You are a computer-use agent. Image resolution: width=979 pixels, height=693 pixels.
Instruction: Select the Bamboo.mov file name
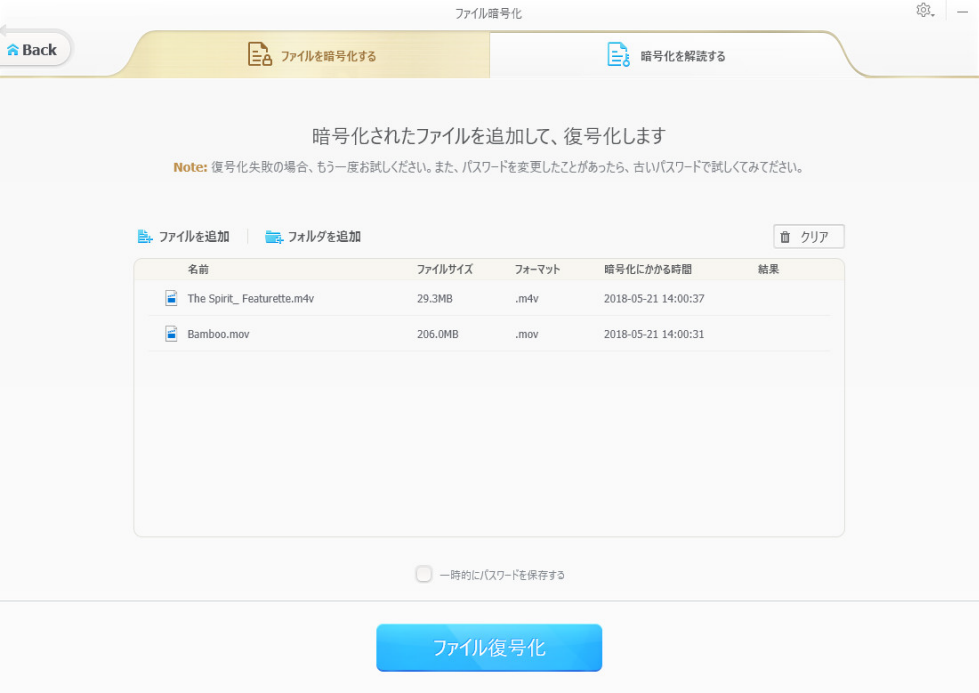tap(218, 334)
